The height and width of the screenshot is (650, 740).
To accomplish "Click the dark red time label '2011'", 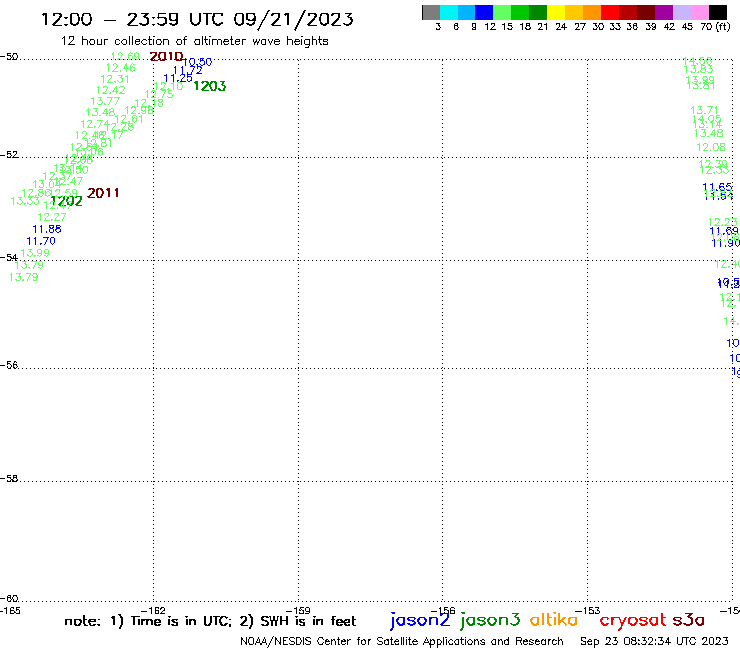I will (103, 193).
